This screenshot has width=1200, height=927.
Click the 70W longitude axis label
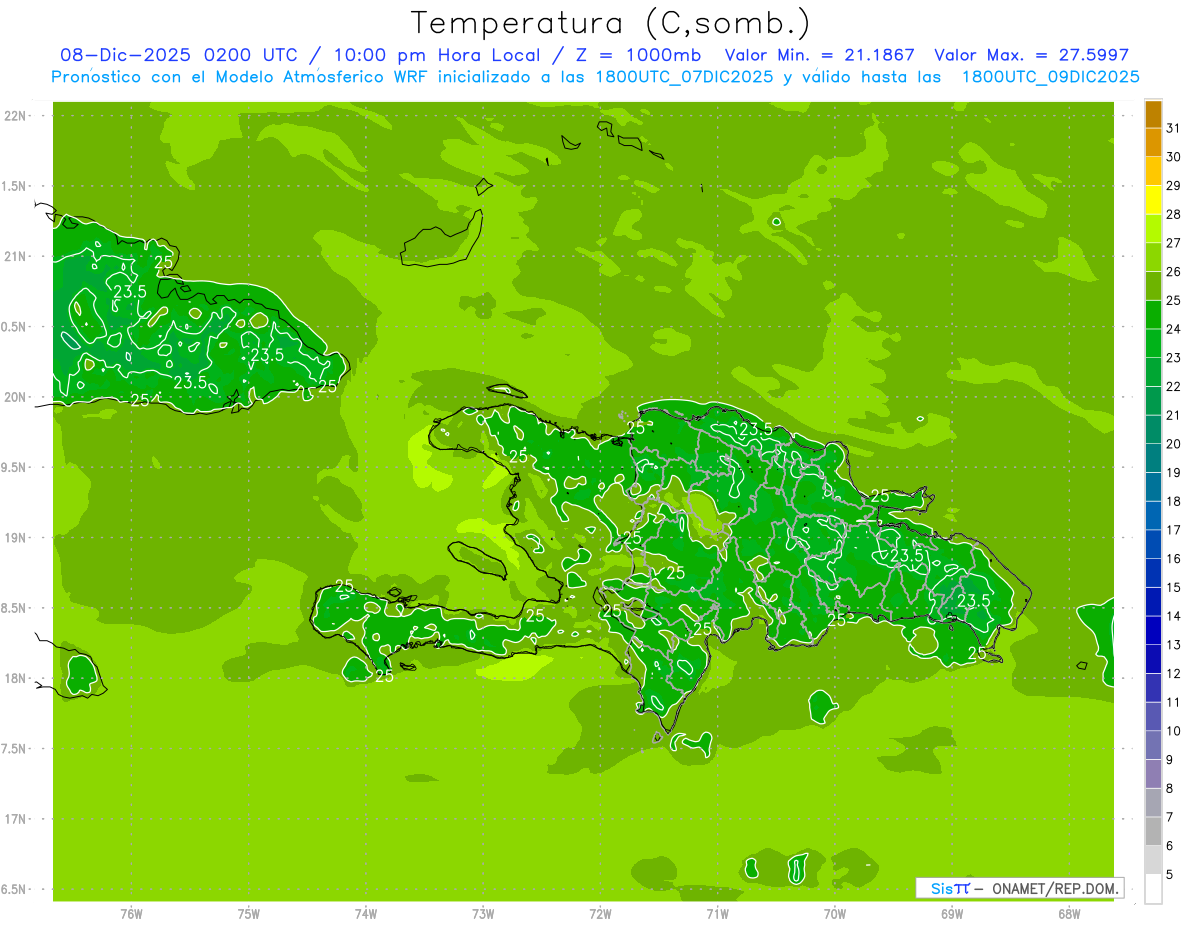click(835, 914)
